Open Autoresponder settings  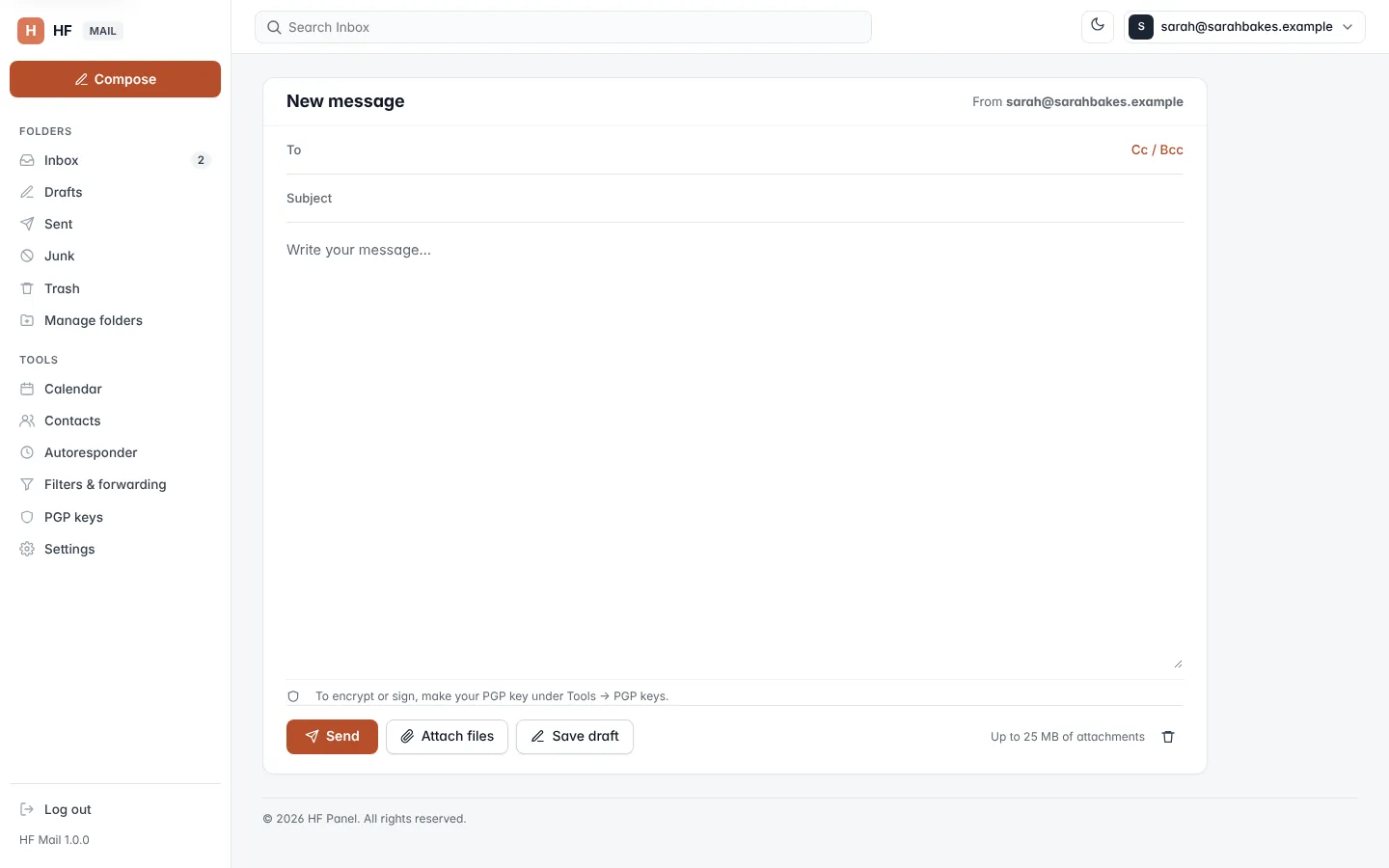[115, 452]
